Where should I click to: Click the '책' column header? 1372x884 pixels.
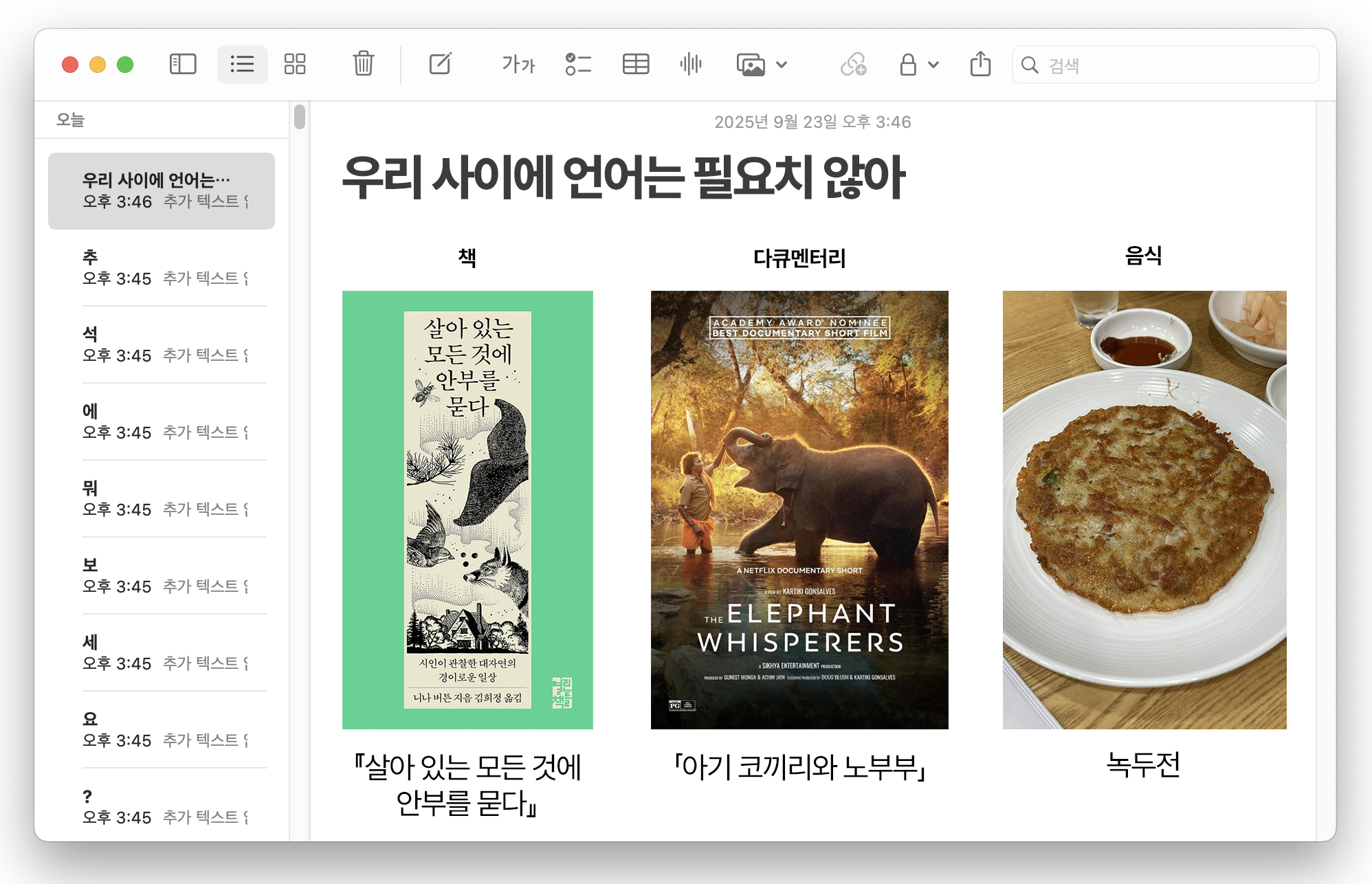pyautogui.click(x=467, y=258)
